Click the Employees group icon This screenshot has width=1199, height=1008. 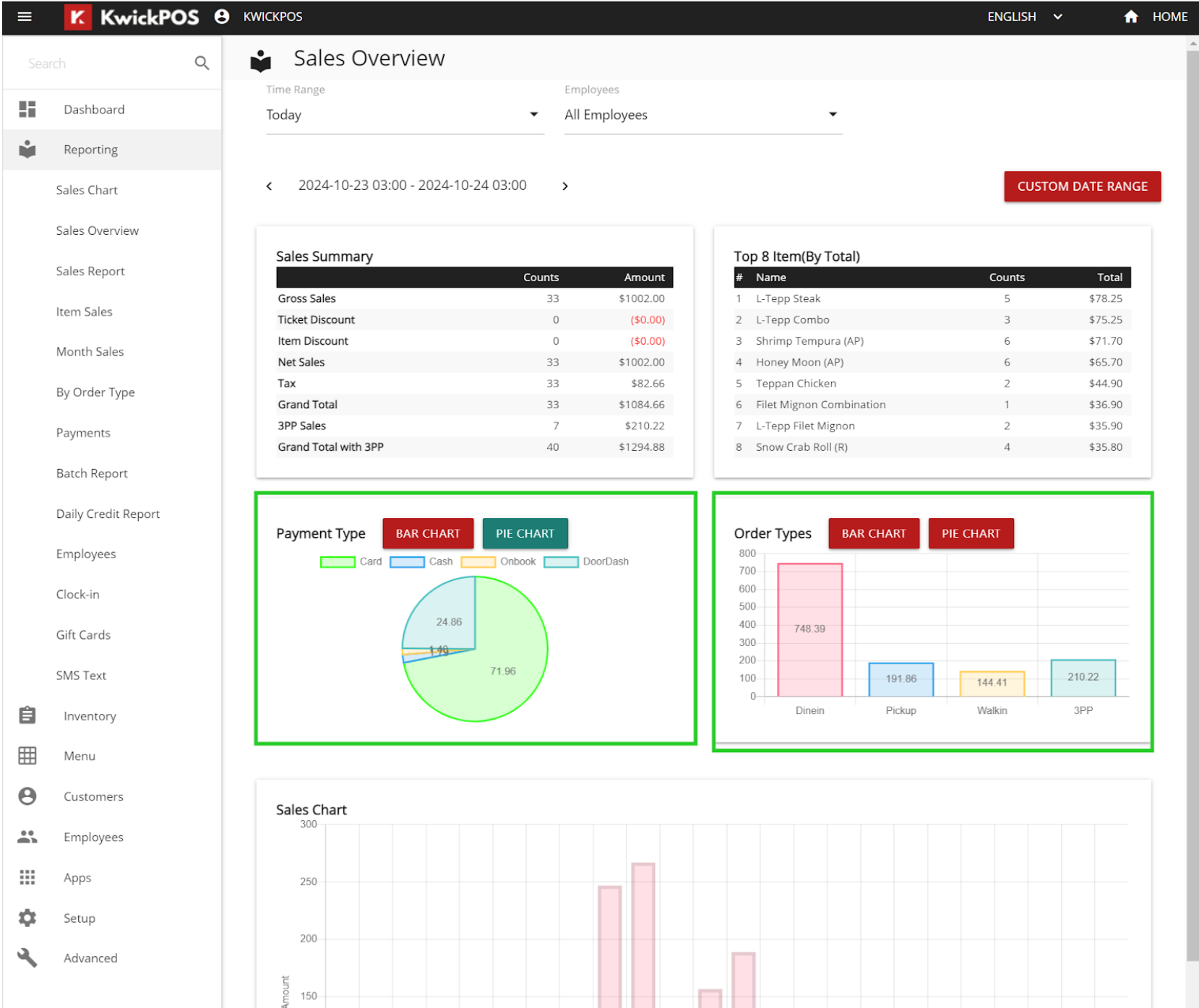[x=27, y=837]
